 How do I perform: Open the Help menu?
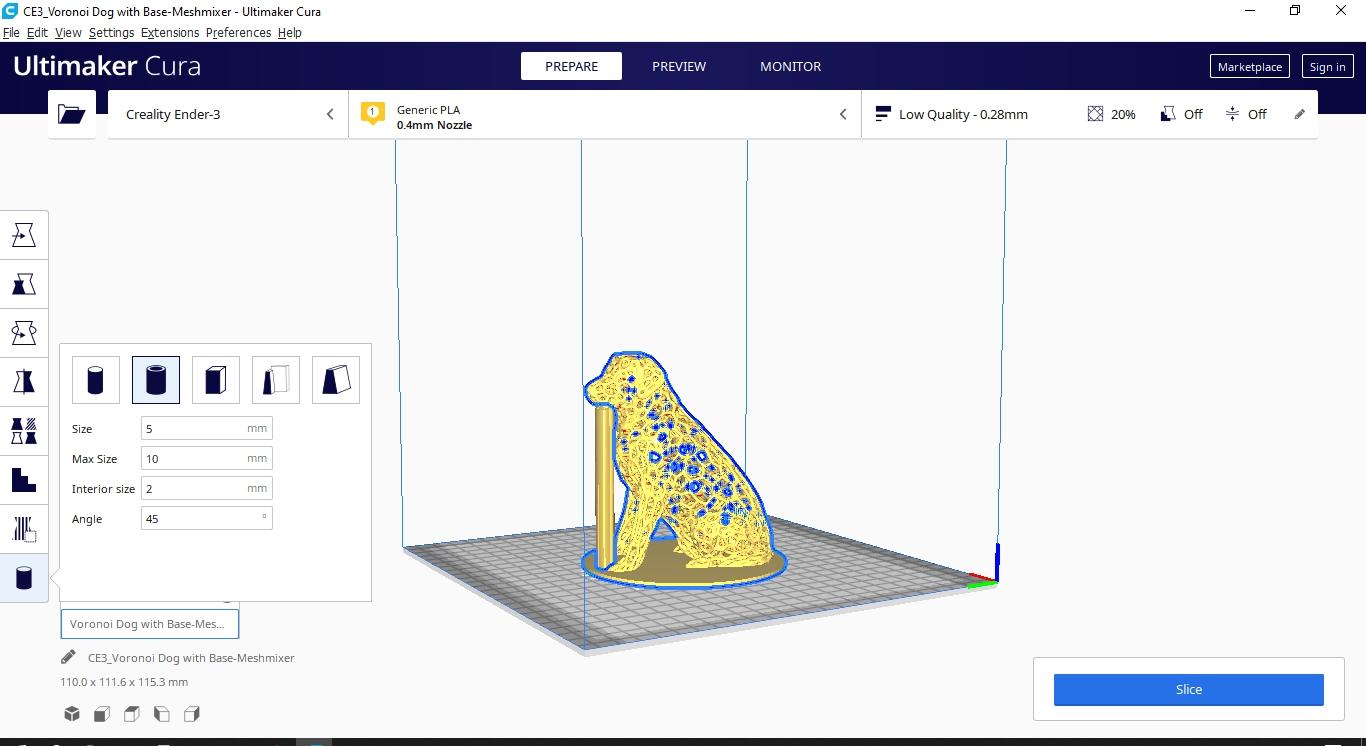290,32
